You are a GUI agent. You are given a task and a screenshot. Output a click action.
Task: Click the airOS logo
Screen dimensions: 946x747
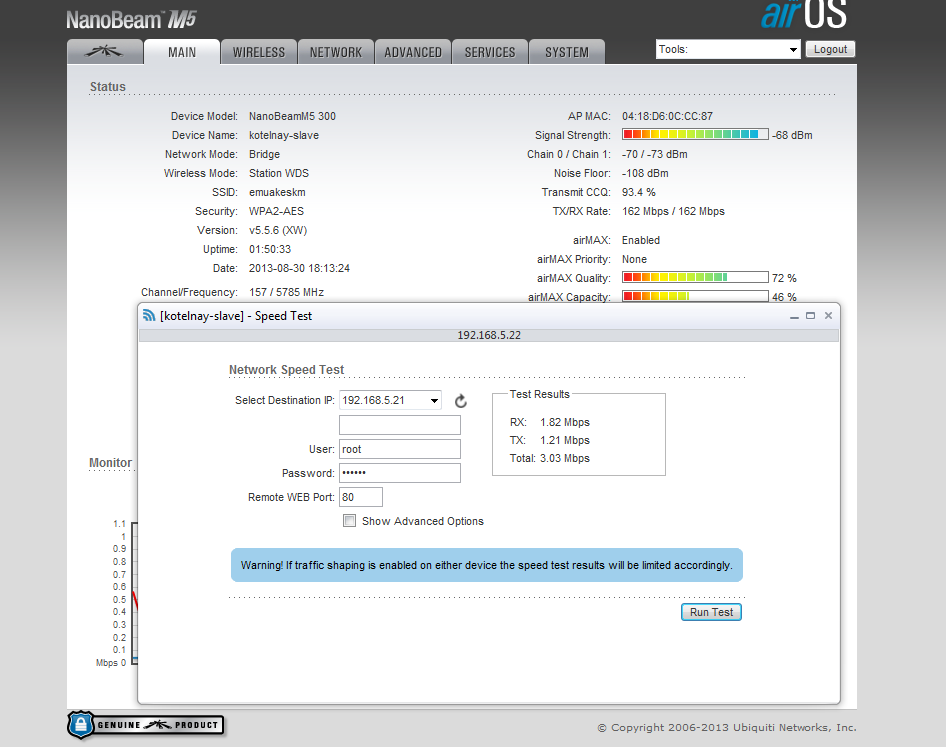tap(804, 14)
